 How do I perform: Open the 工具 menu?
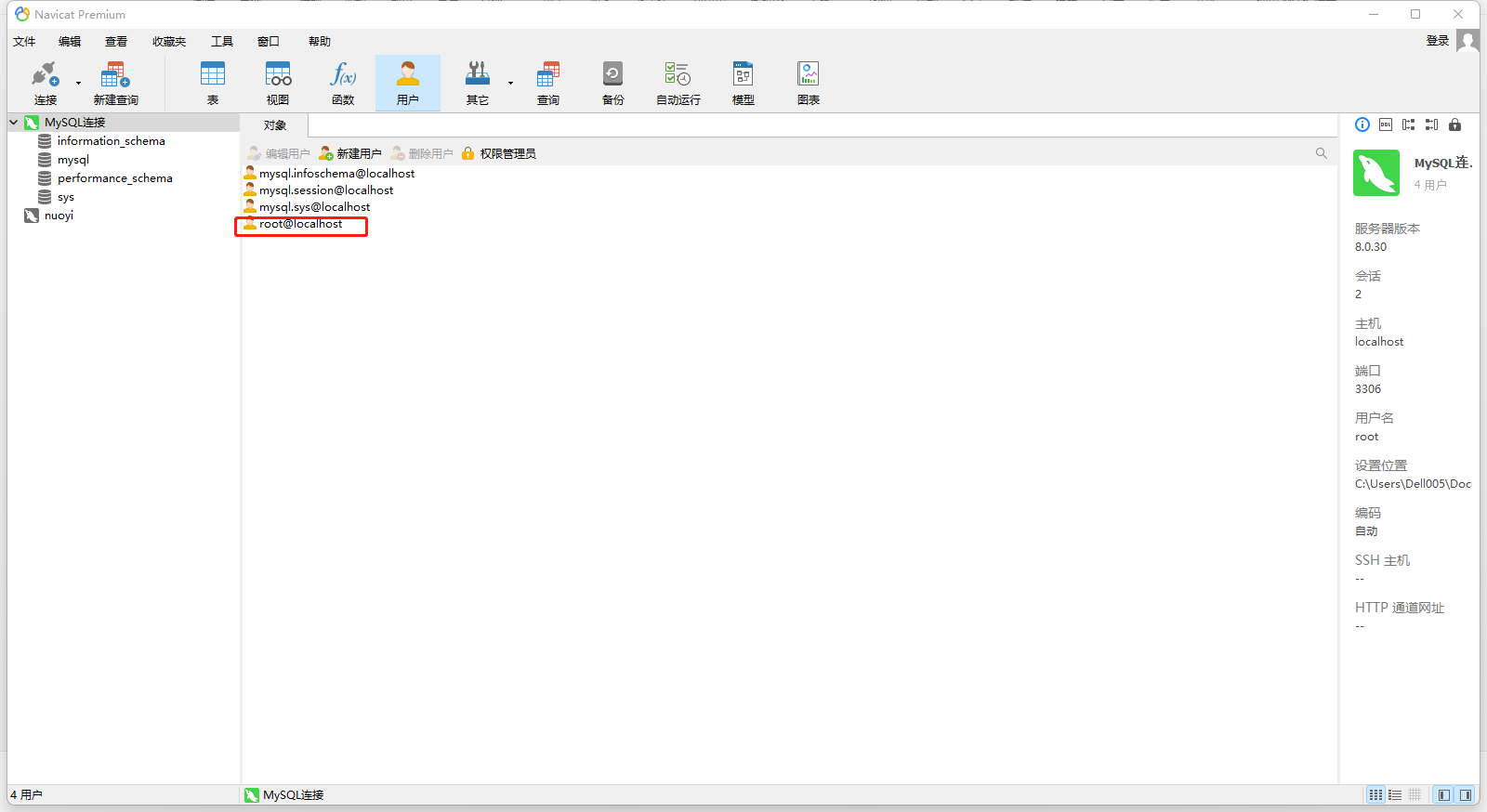click(x=222, y=41)
